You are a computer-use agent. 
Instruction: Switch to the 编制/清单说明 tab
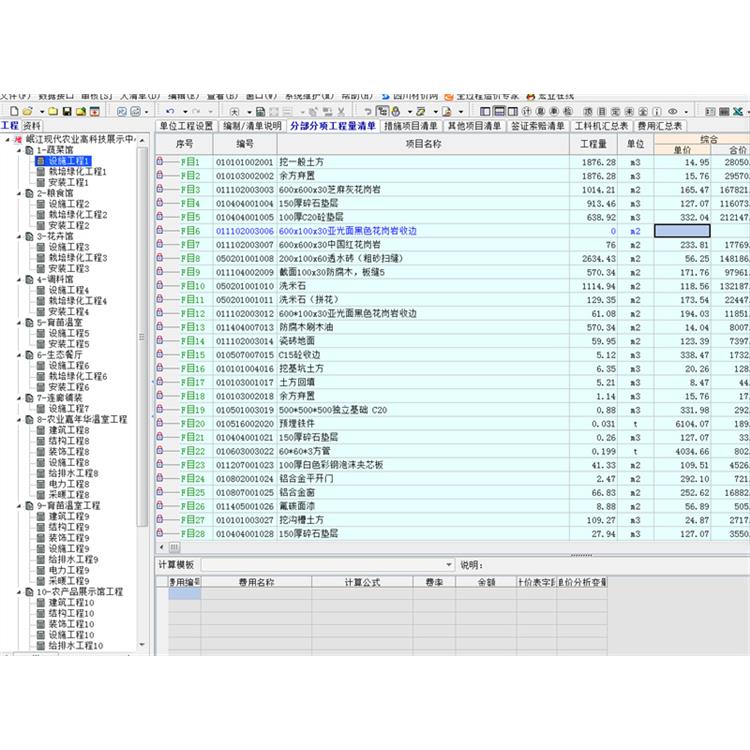pyautogui.click(x=252, y=126)
